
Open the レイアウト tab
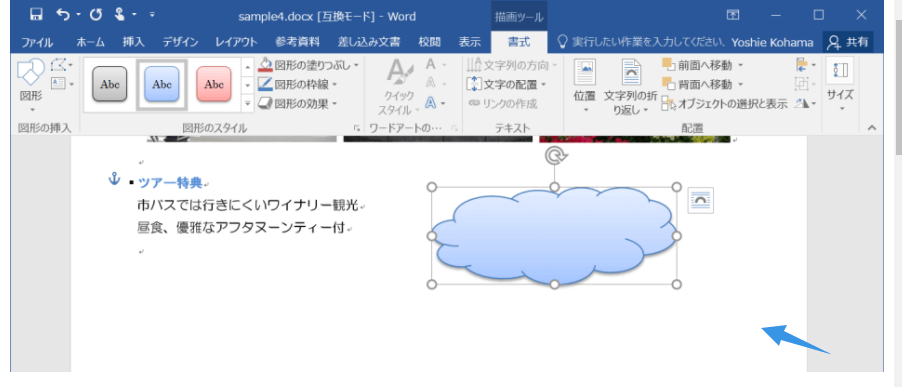coord(236,42)
